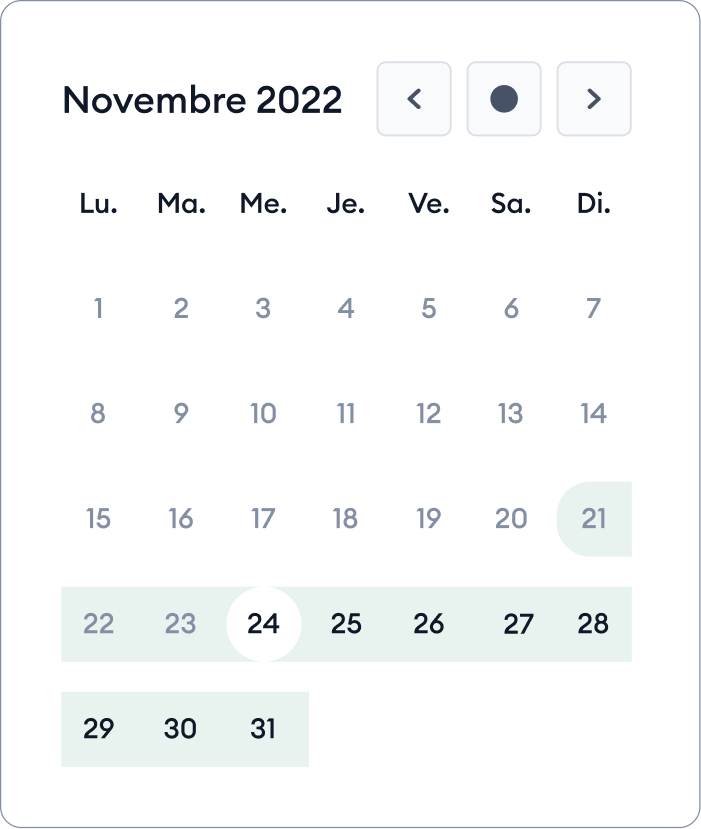Click the Me. weekday header
Viewport: 701px width, 829px height.
[263, 203]
